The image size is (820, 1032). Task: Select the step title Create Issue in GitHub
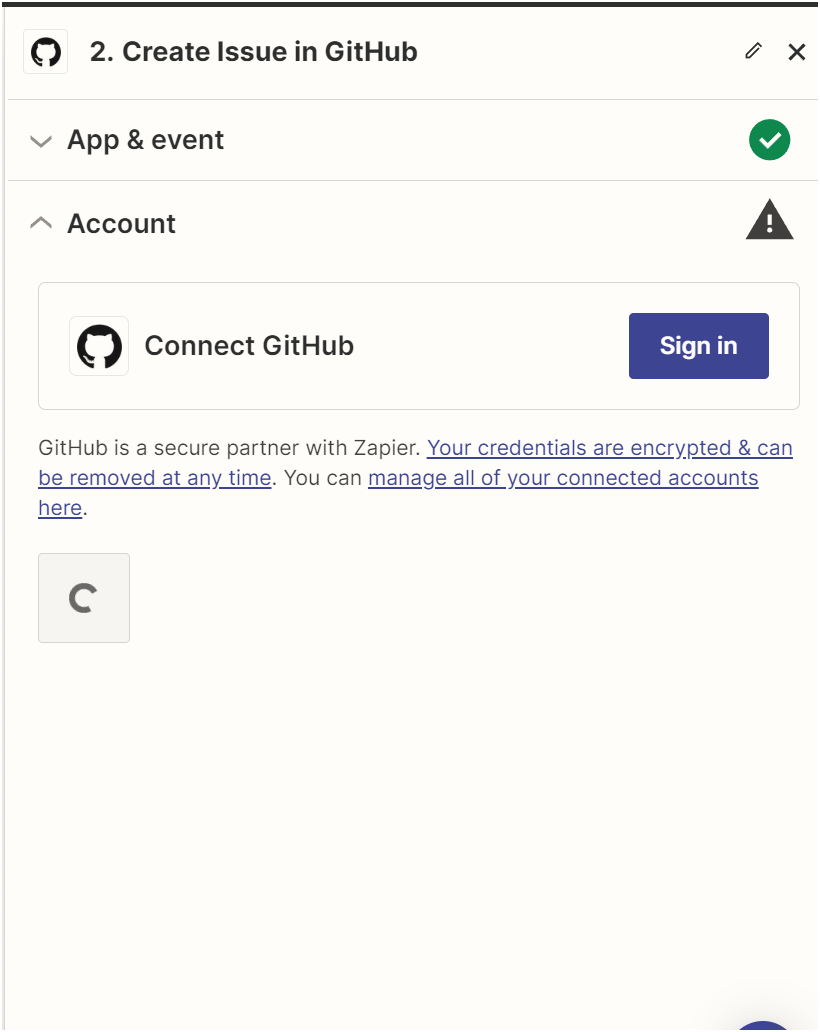click(x=253, y=51)
